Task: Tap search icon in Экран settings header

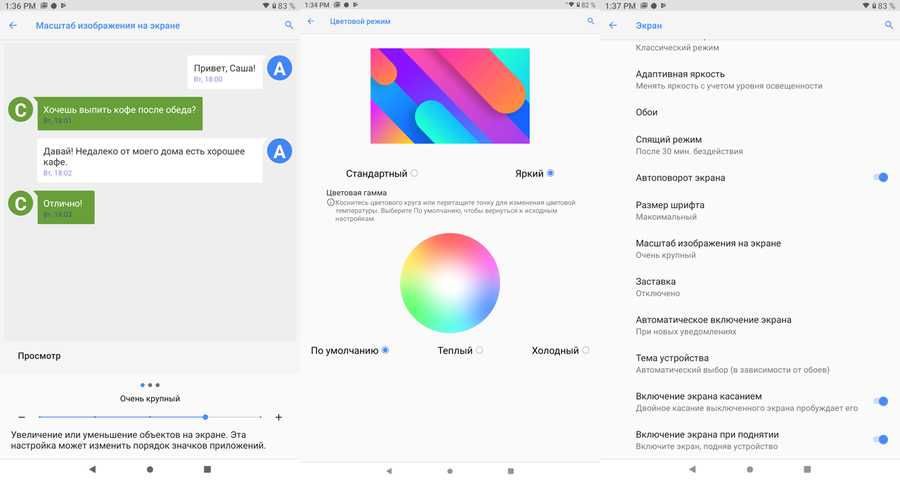Action: click(888, 25)
